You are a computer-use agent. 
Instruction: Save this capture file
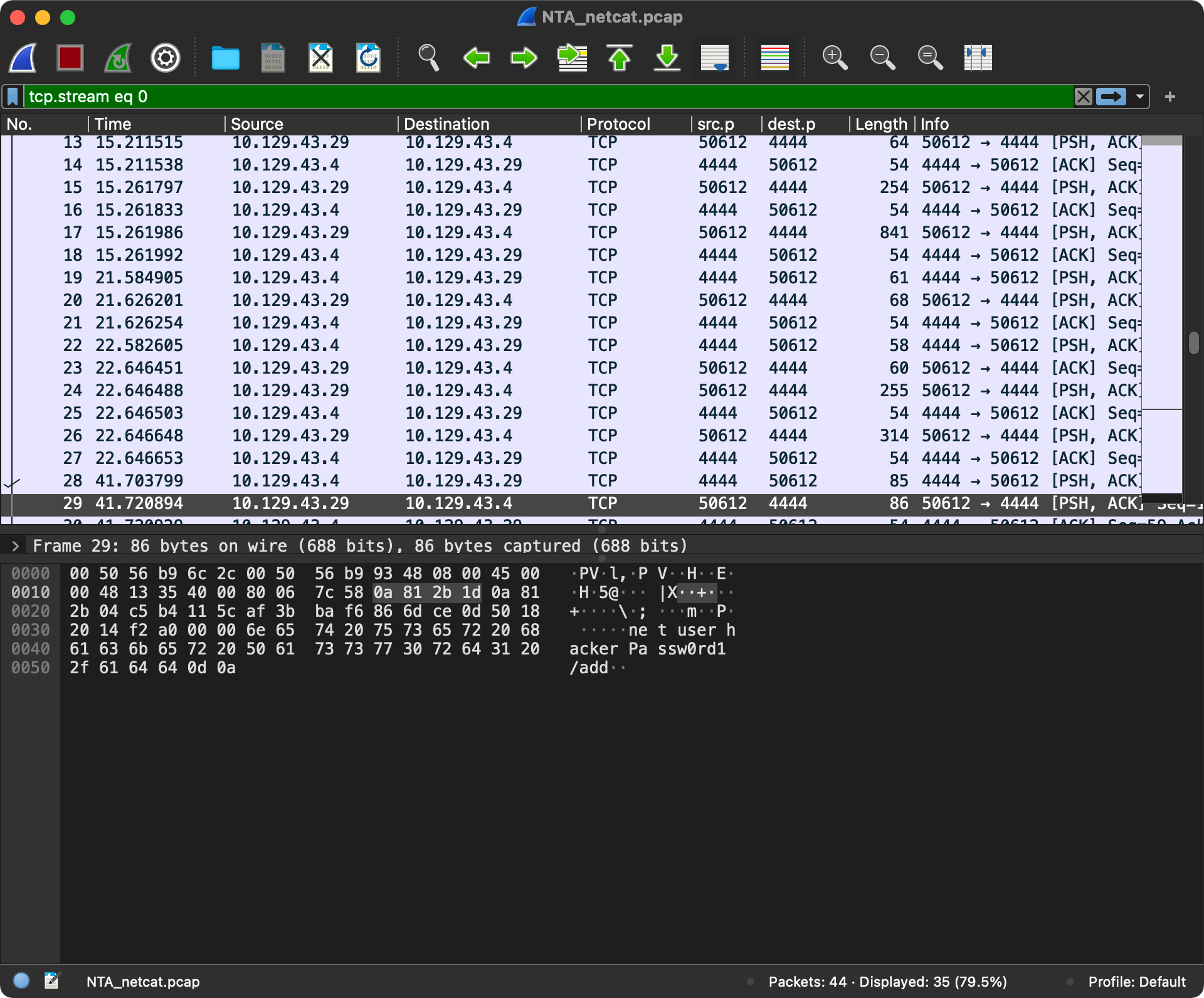pos(273,58)
